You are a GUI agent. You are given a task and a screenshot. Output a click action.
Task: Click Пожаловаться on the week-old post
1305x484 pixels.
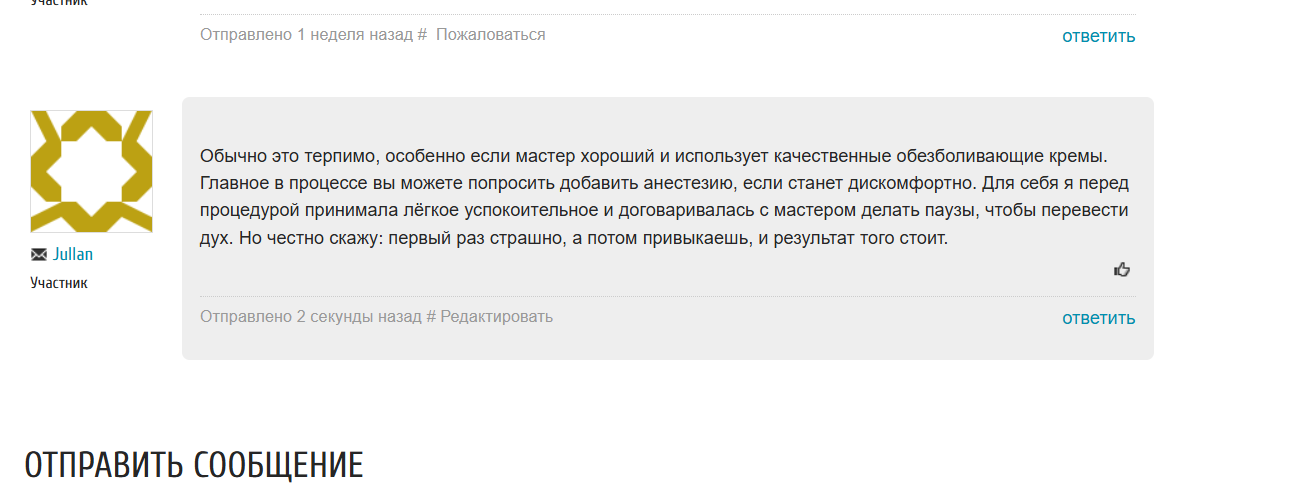[x=490, y=35]
